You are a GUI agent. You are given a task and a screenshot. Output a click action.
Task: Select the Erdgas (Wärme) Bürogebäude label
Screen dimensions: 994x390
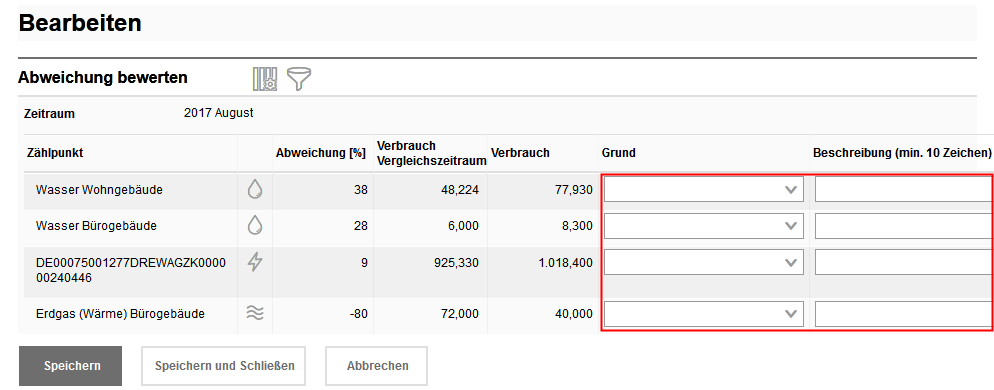click(120, 314)
